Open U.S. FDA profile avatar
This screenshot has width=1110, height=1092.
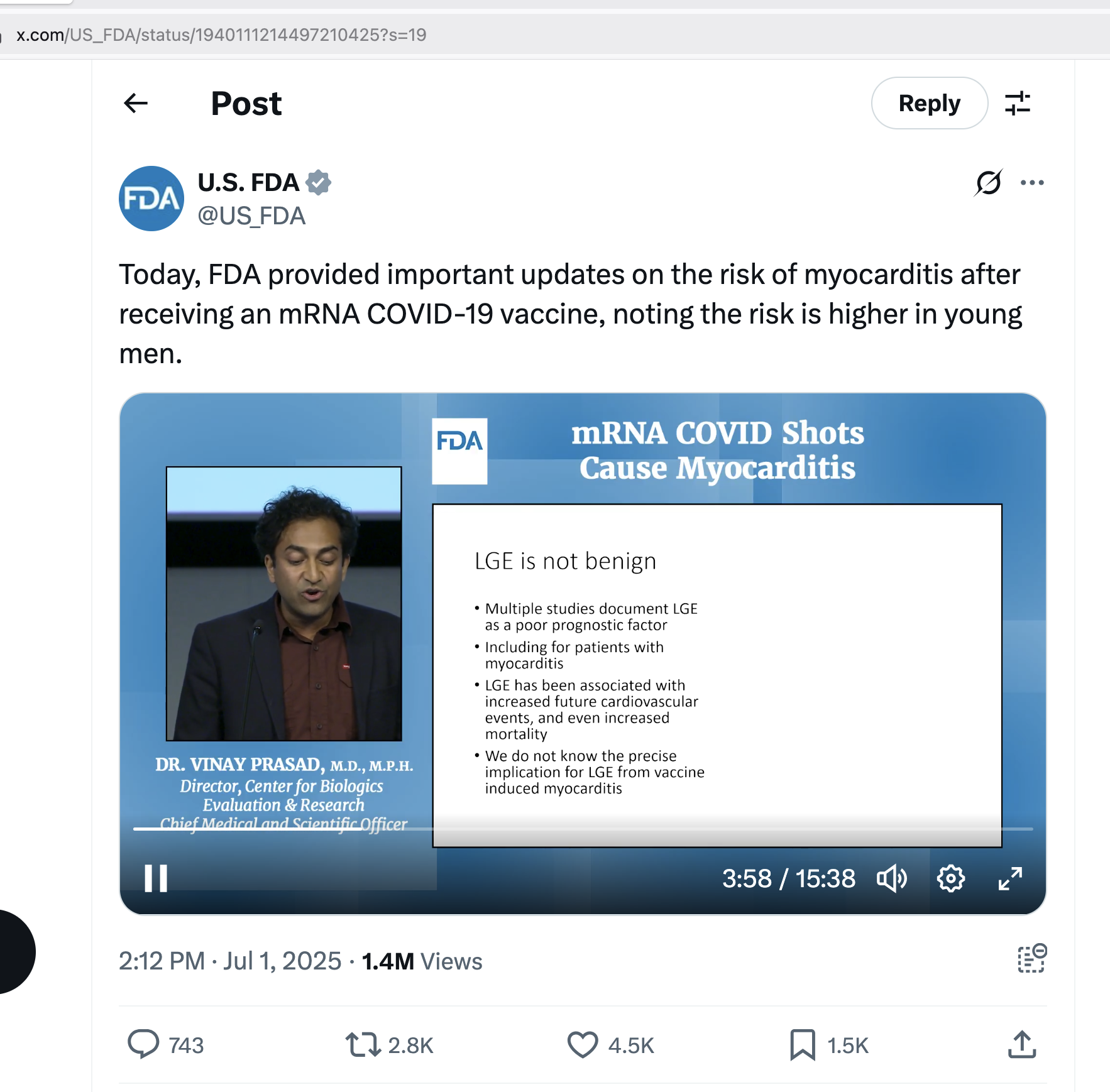(x=151, y=199)
